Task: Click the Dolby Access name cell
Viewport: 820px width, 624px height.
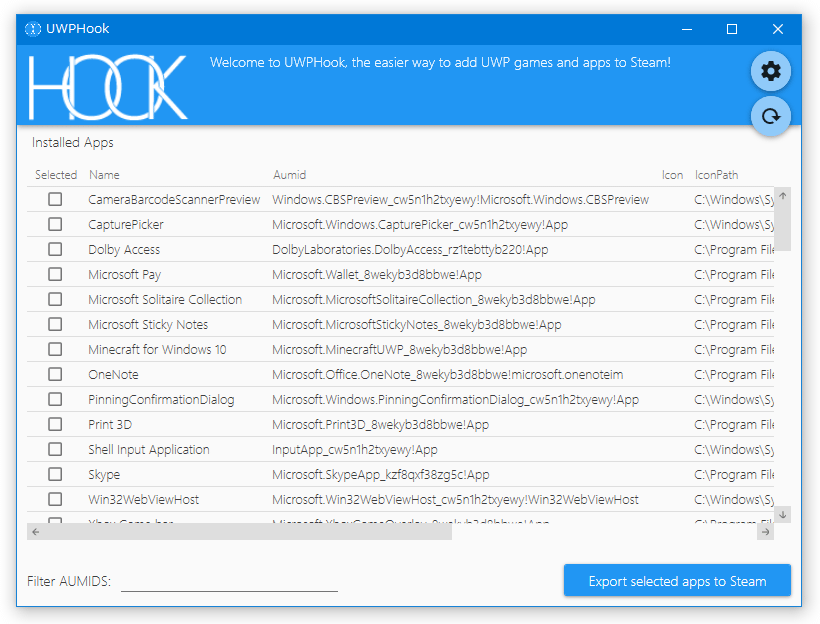Action: 124,249
